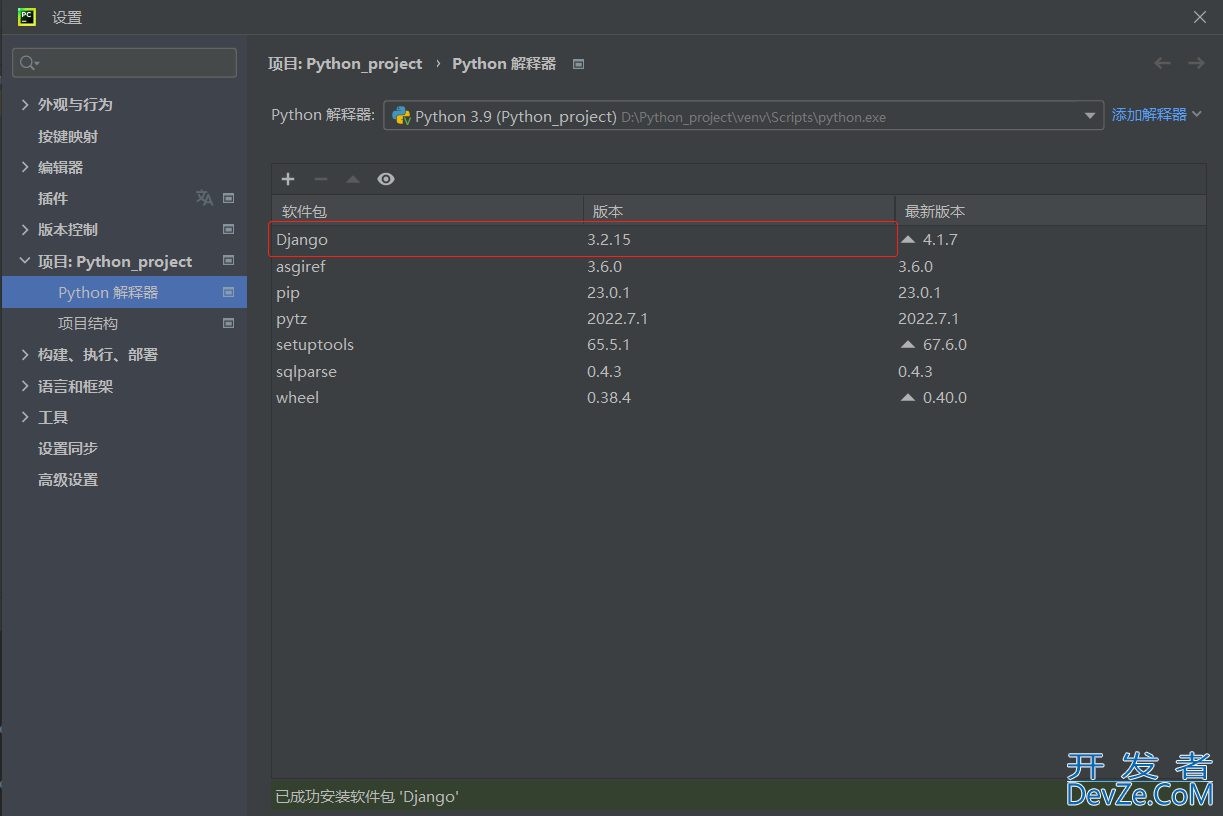Click the status message 已成功安装软件包 'Django'
Image resolution: width=1223 pixels, height=816 pixels.
[x=367, y=797]
